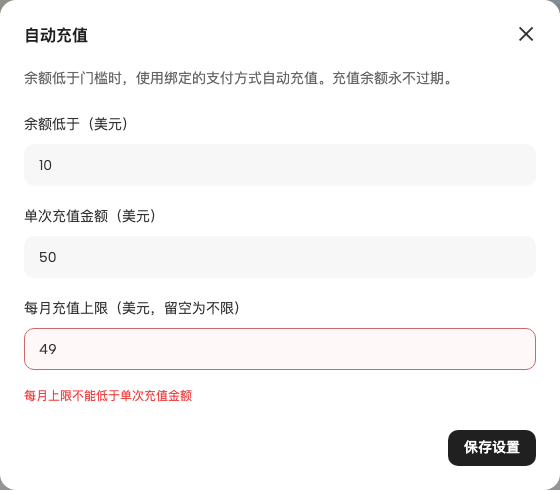Place cursor on the value 10
The width and height of the screenshot is (560, 490).
[x=45, y=165]
